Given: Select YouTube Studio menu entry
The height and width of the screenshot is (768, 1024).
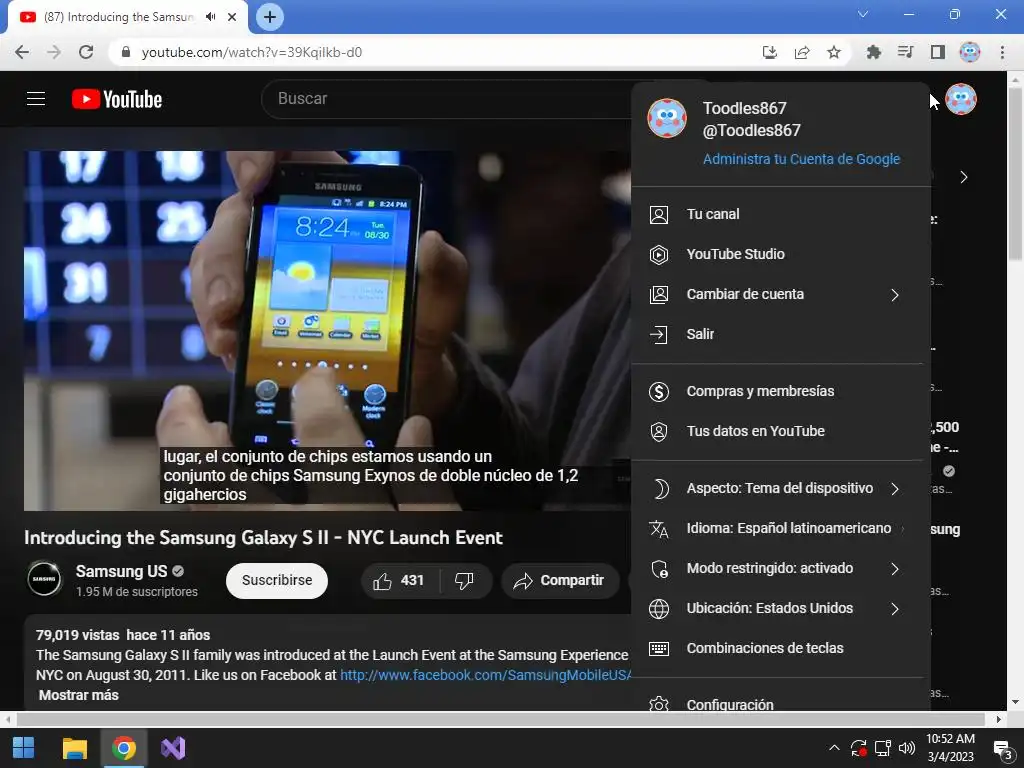Looking at the screenshot, I should (780, 254).
